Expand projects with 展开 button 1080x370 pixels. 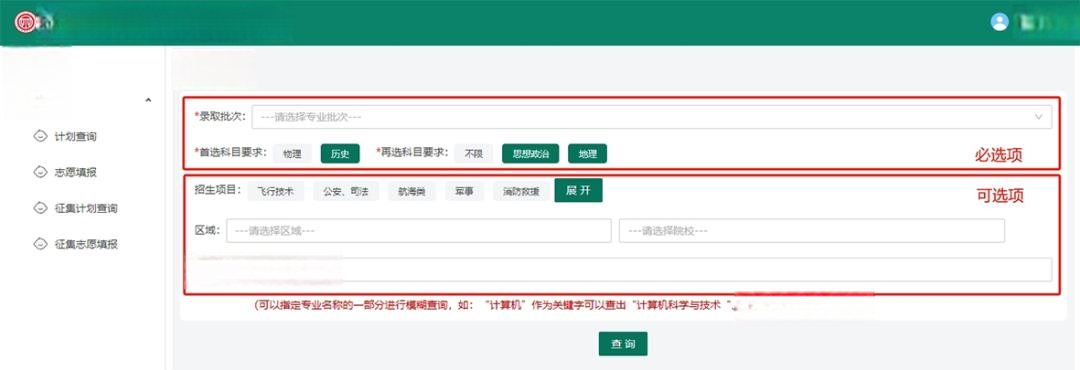click(579, 191)
